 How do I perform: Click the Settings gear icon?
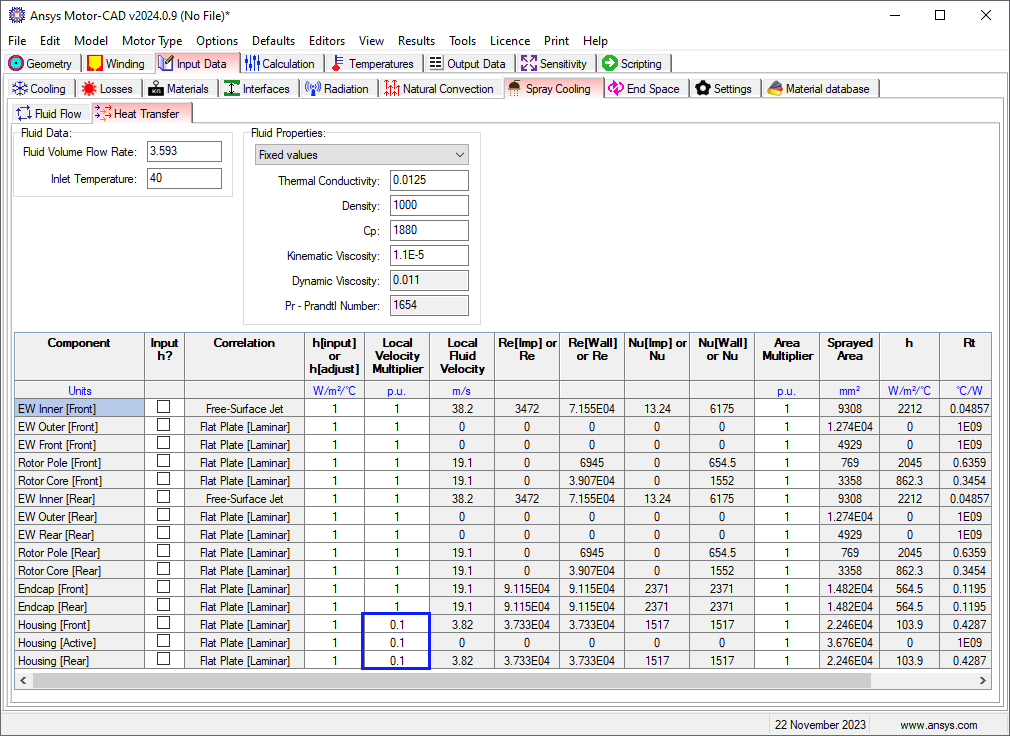[x=703, y=89]
